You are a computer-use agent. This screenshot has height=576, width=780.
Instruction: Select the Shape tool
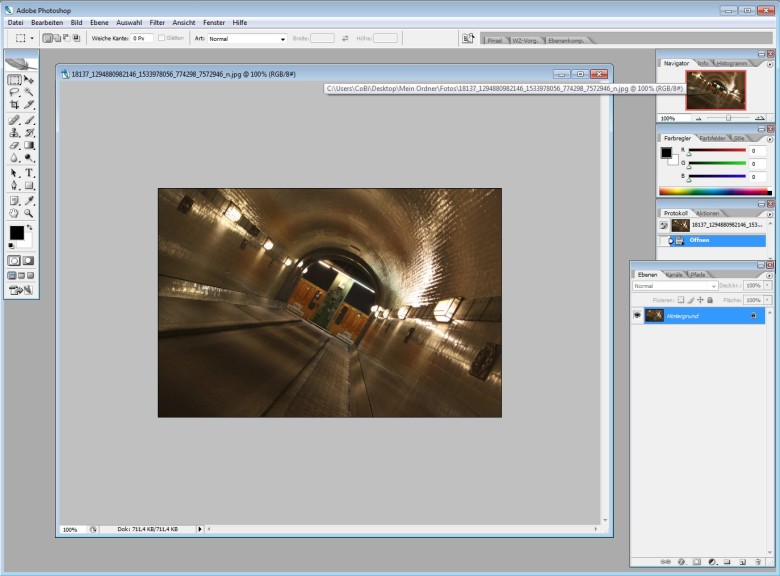[x=29, y=186]
